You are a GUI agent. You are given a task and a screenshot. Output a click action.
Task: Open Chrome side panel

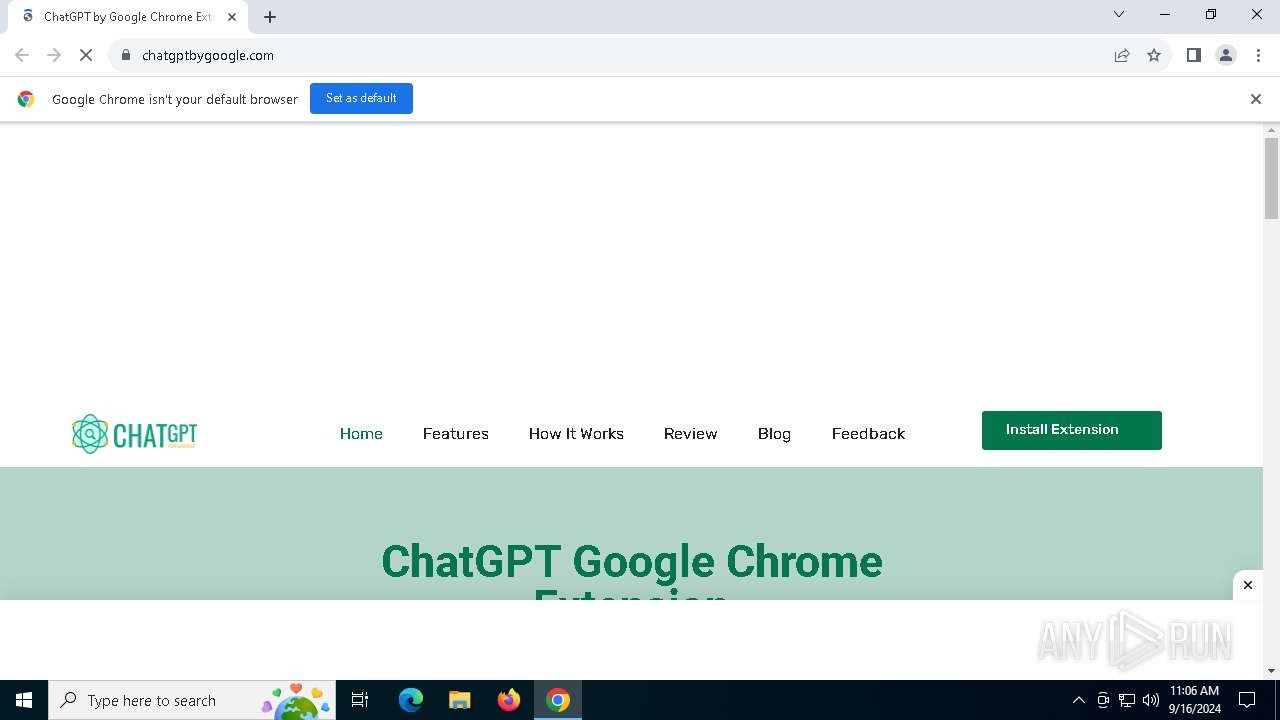point(1194,55)
